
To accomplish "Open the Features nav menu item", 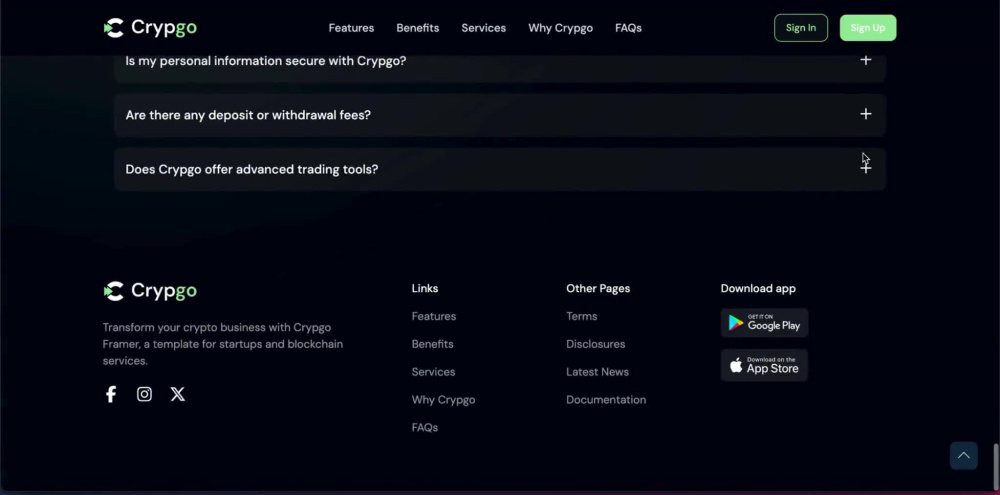I will click(x=351, y=28).
